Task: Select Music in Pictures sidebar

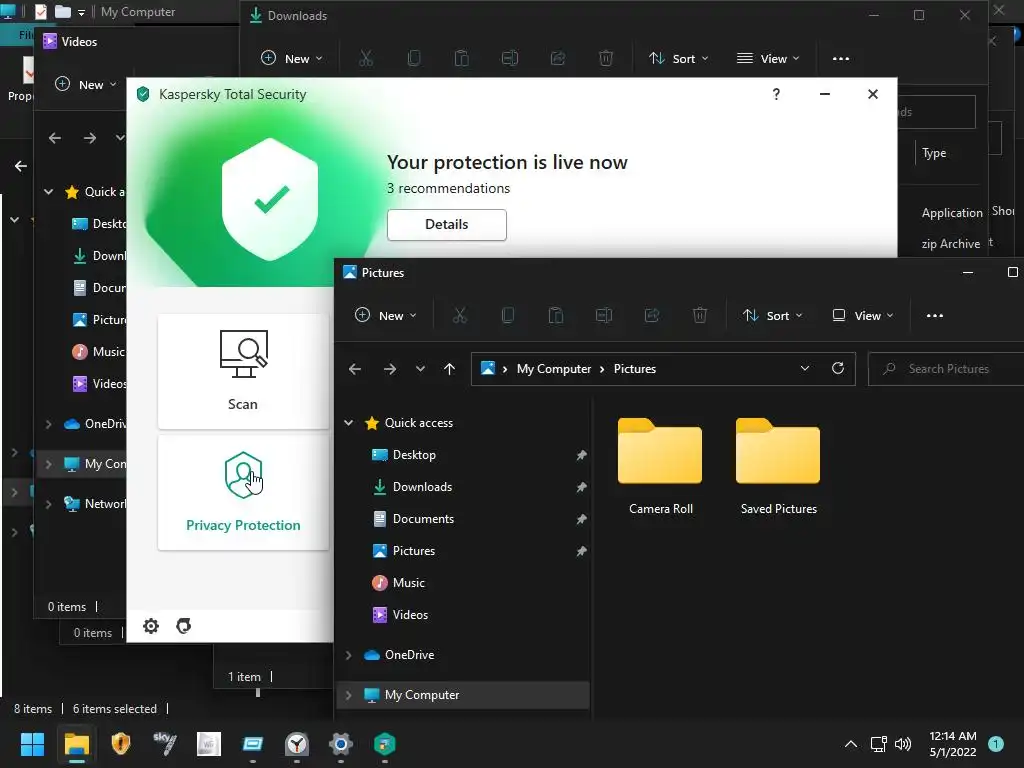Action: [x=409, y=583]
